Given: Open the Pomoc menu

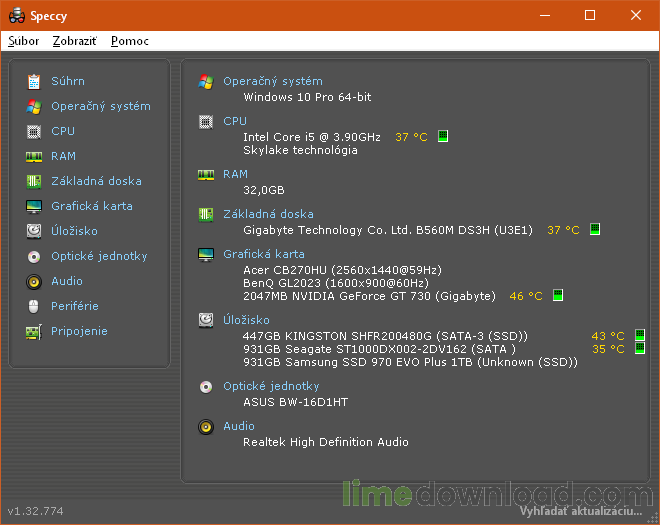Looking at the screenshot, I should pyautogui.click(x=130, y=41).
